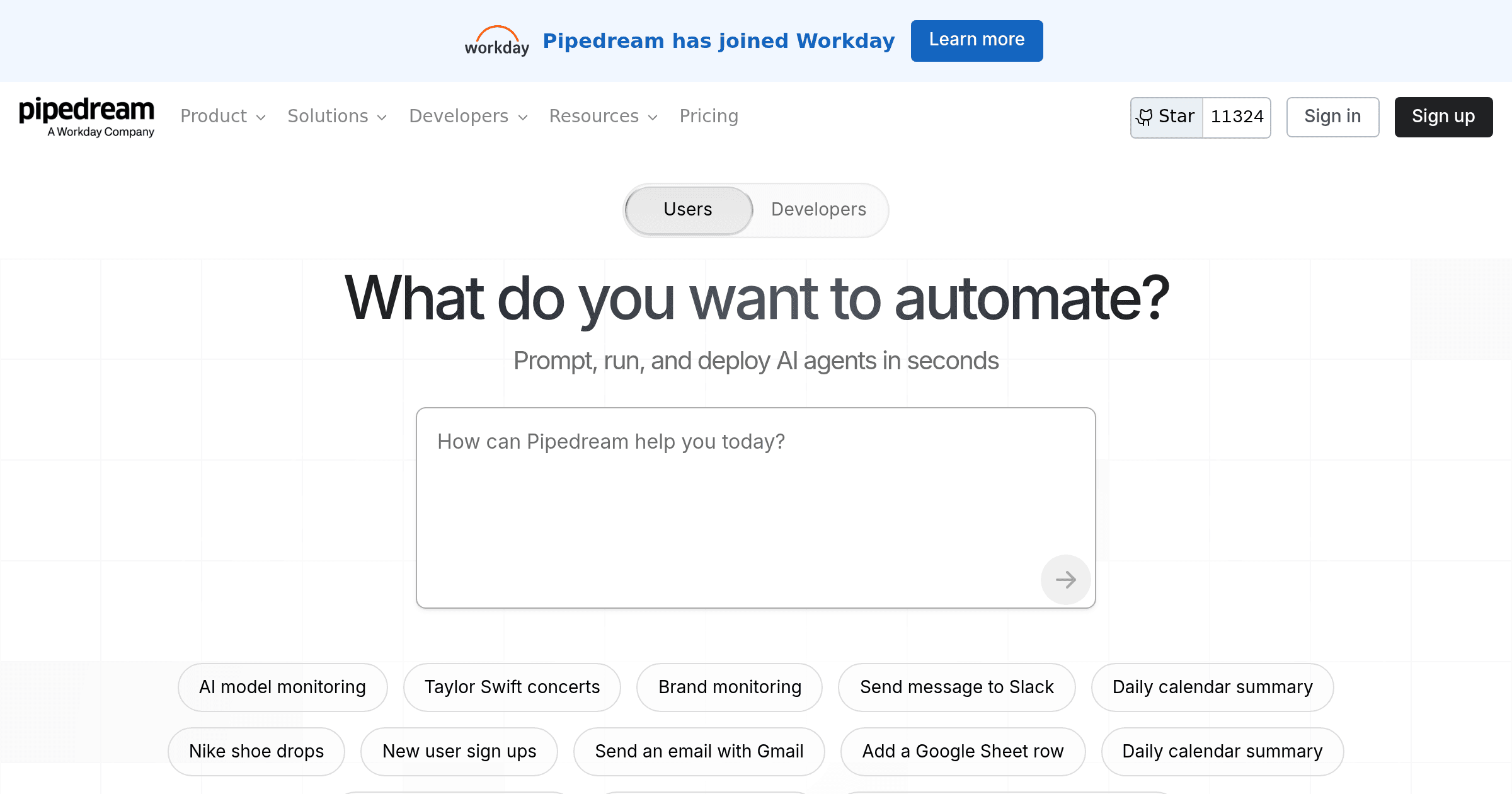
Task: Expand the Resources menu
Action: [x=604, y=117]
